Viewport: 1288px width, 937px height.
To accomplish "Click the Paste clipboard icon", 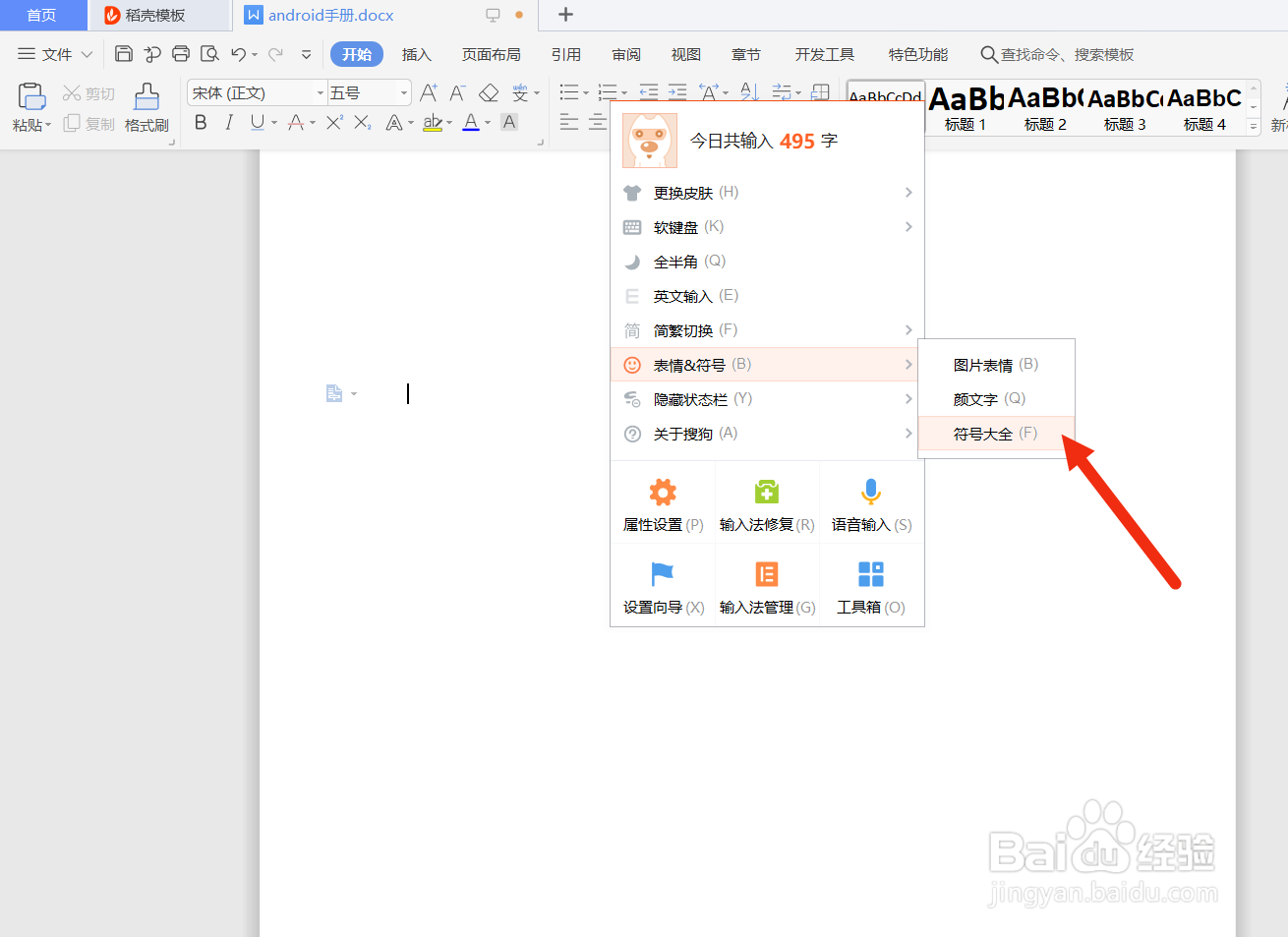I will pos(31,96).
